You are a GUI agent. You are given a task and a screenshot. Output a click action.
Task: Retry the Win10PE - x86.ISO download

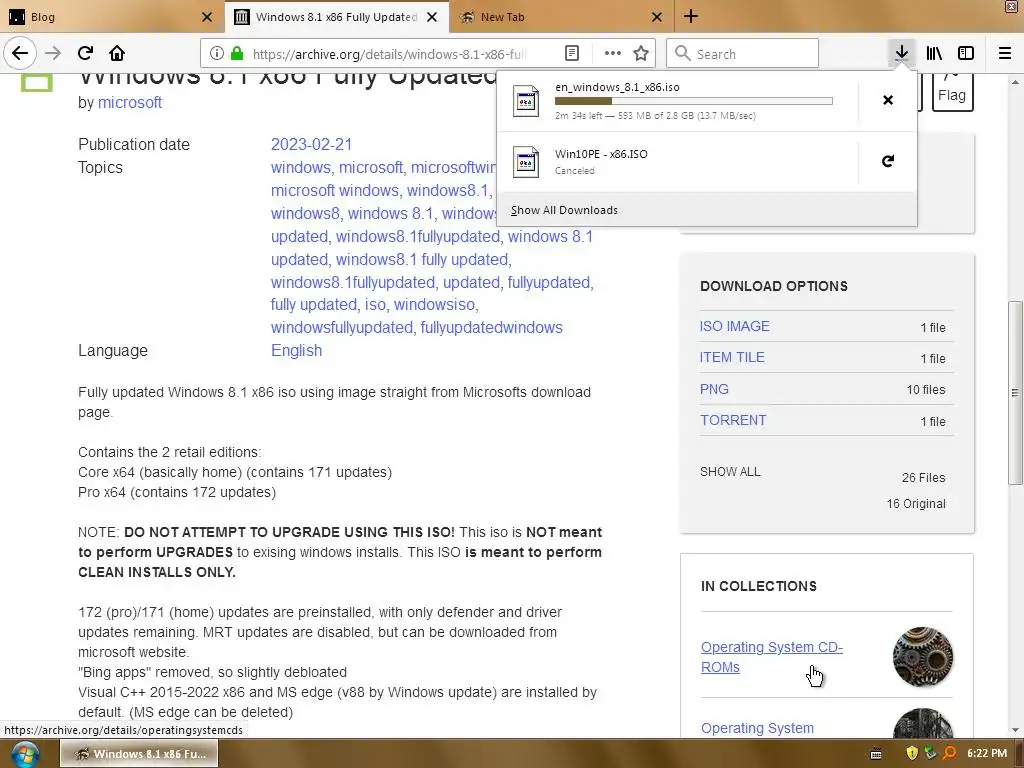pyautogui.click(x=888, y=161)
